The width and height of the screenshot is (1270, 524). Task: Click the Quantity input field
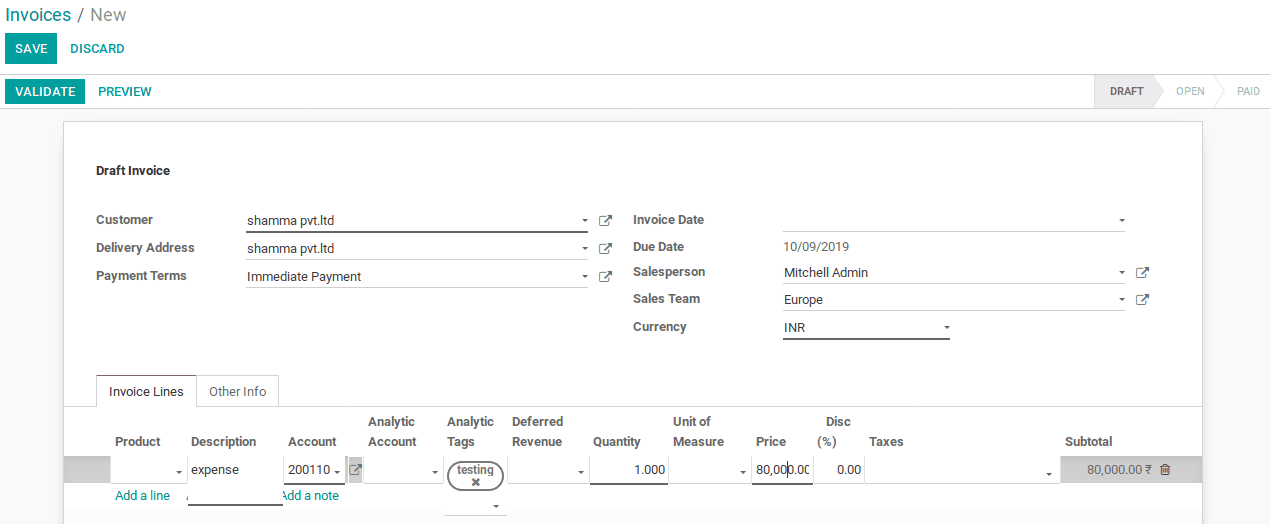pos(628,470)
